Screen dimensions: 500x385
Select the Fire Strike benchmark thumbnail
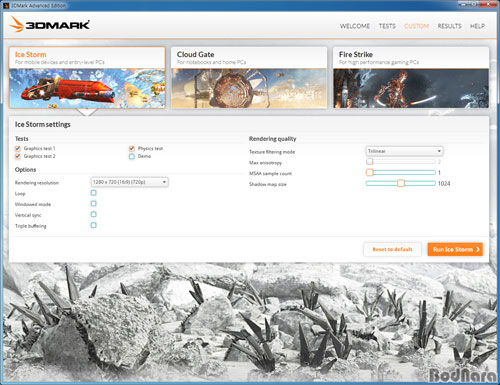pyautogui.click(x=411, y=88)
